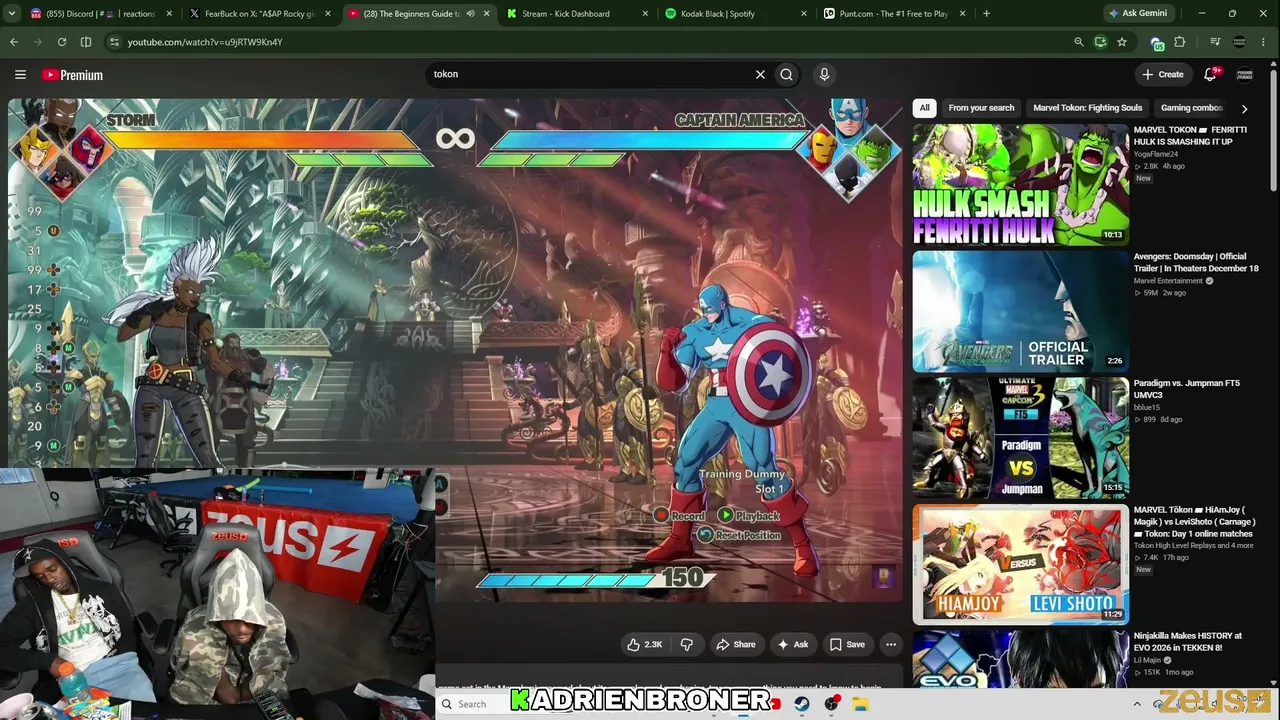Open the media controls icon in Chrome toolbar
1280x720 pixels.
coord(1215,42)
